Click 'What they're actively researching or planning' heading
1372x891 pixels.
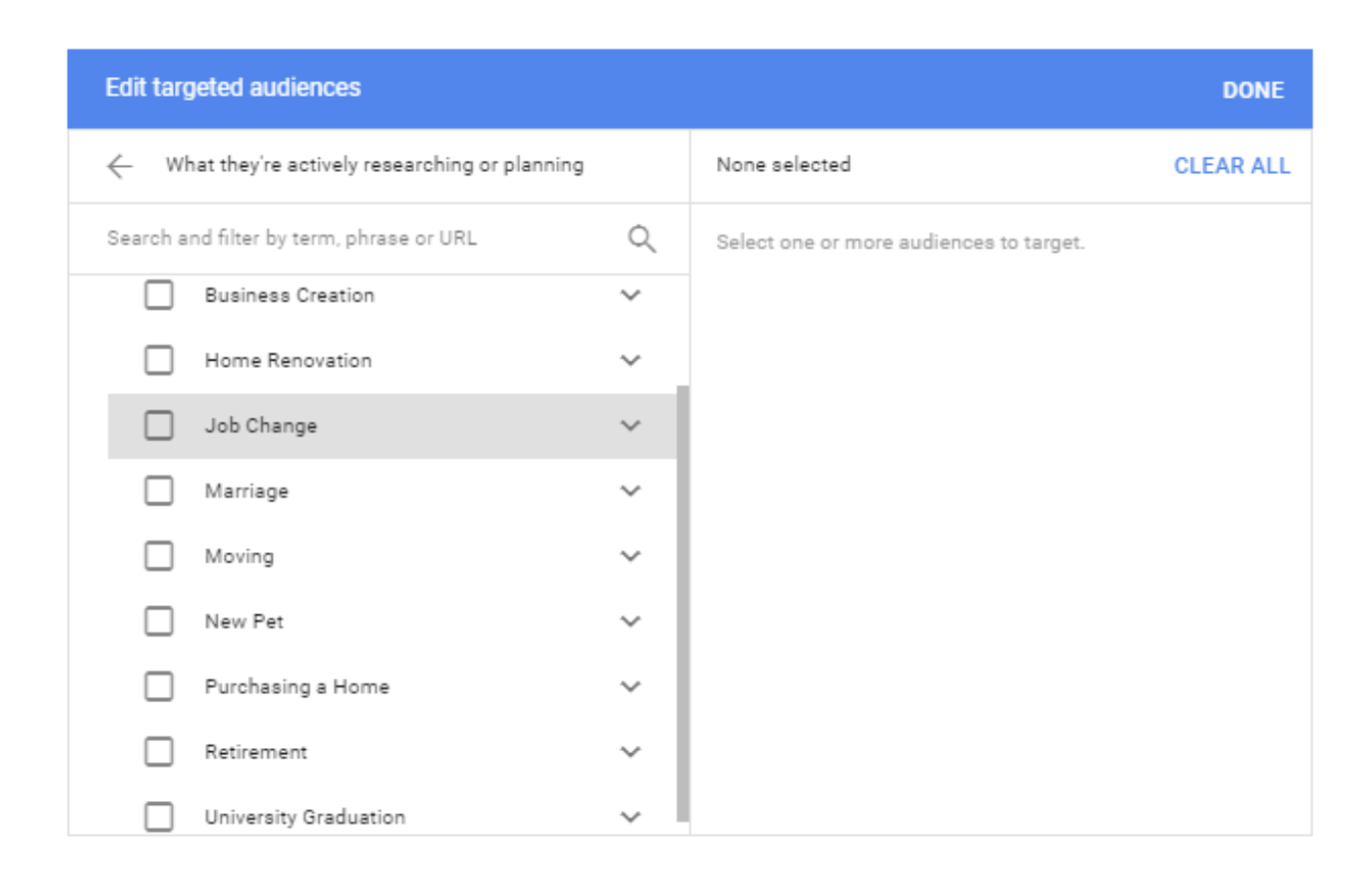pos(374,165)
